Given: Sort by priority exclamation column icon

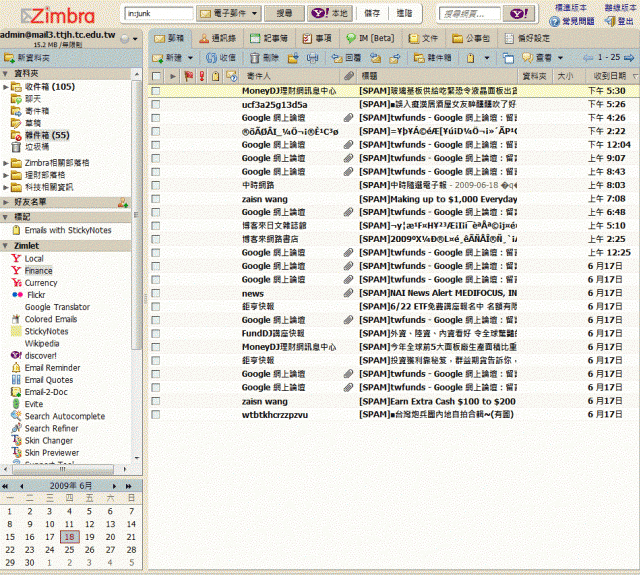Looking at the screenshot, I should (x=202, y=76).
